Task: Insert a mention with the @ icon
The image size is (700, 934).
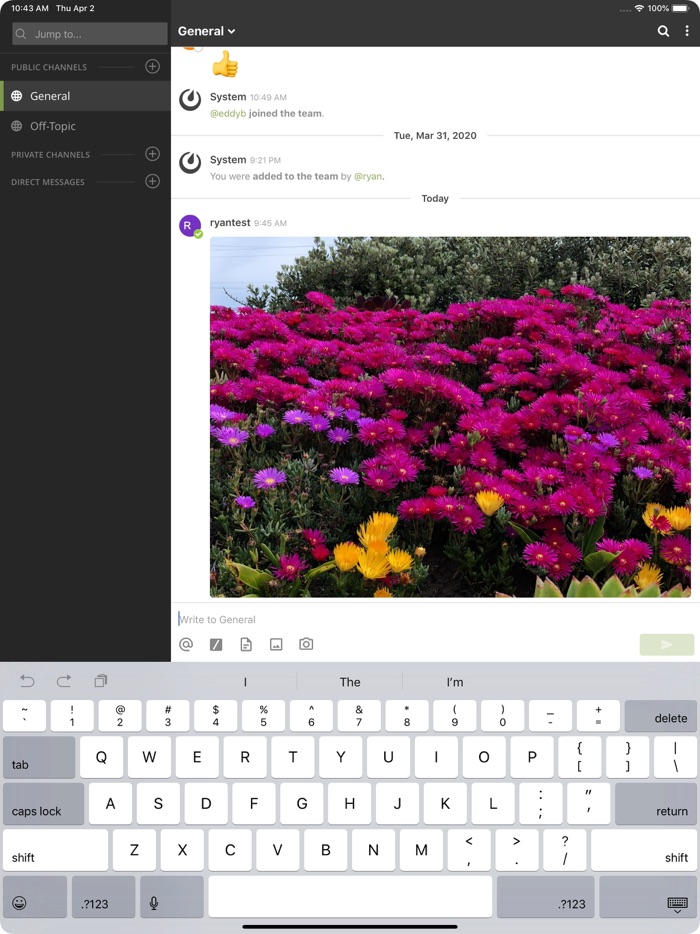Action: (x=186, y=644)
